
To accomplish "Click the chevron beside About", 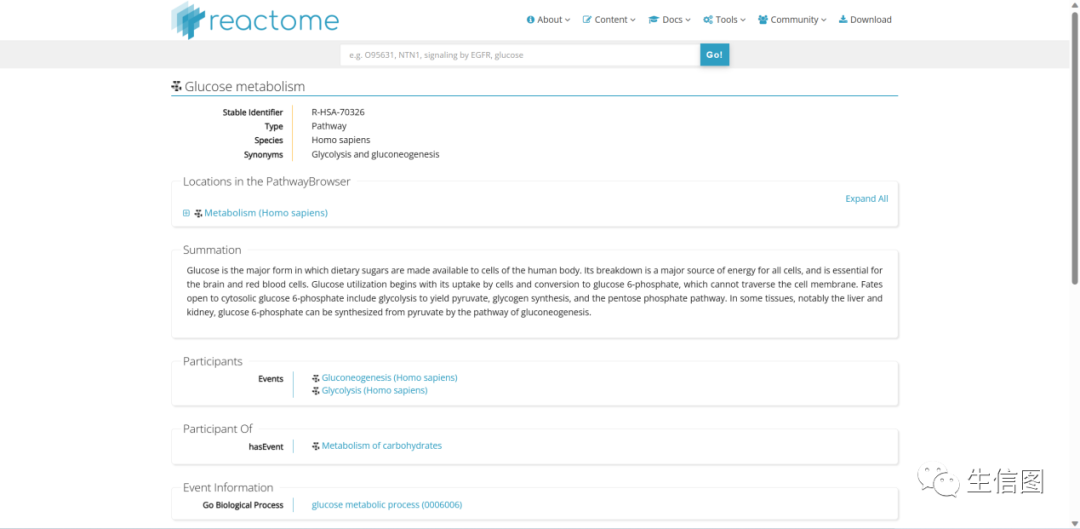I will [x=568, y=20].
